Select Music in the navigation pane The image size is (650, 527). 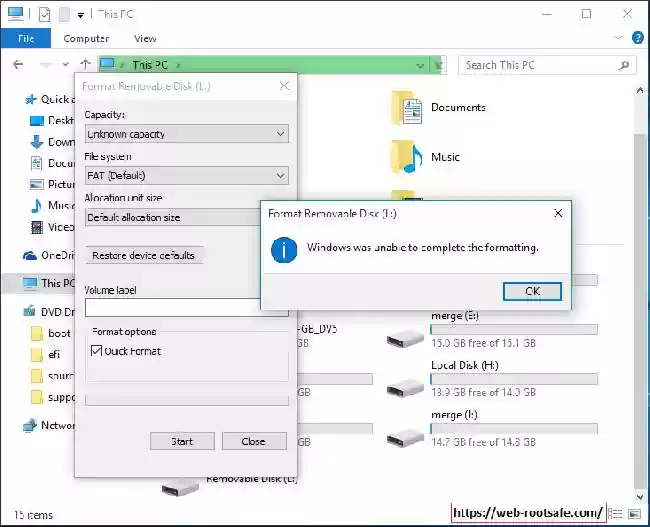click(x=52, y=205)
